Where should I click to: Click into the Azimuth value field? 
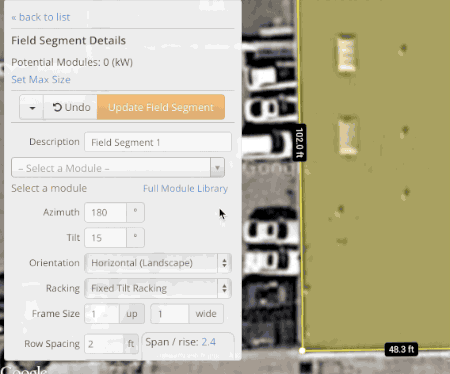pyautogui.click(x=106, y=212)
